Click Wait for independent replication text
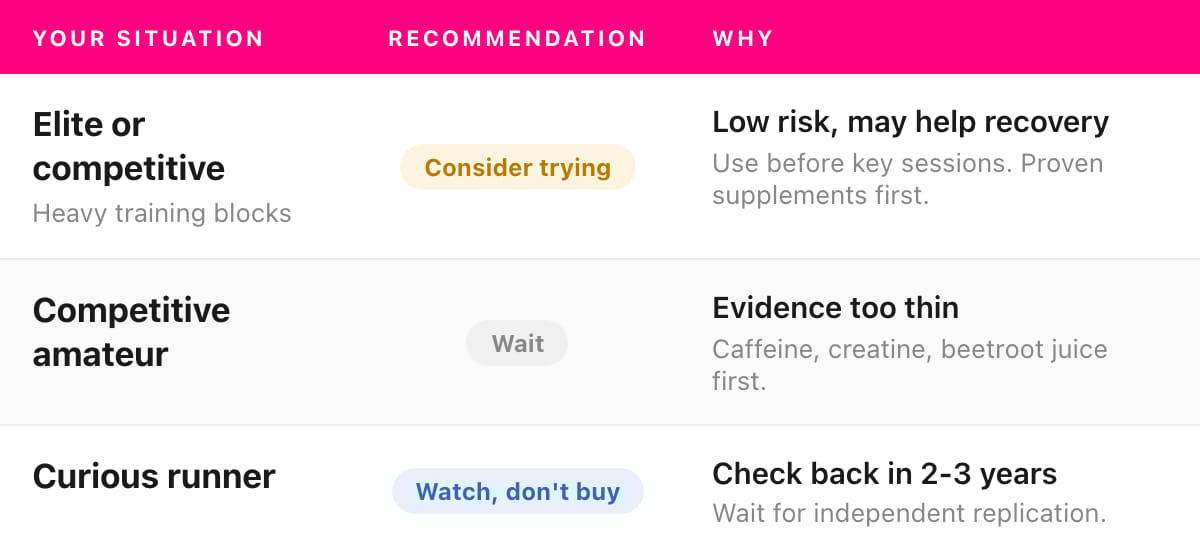Viewport: 1200px width, 558px height. point(909,514)
